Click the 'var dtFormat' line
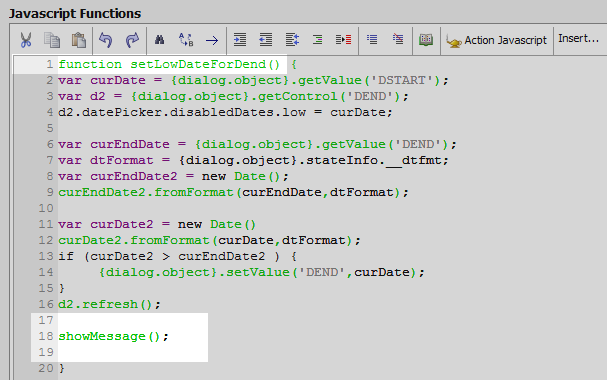 tap(253, 161)
